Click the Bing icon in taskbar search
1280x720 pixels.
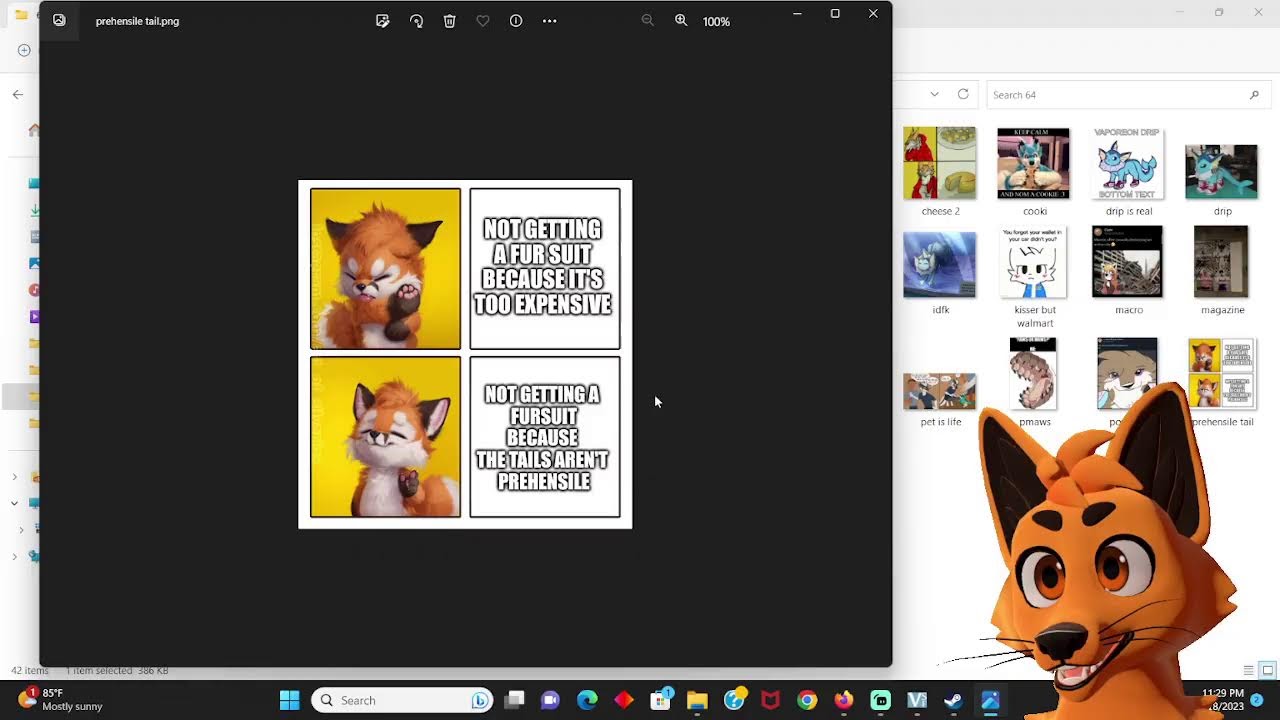coord(480,700)
